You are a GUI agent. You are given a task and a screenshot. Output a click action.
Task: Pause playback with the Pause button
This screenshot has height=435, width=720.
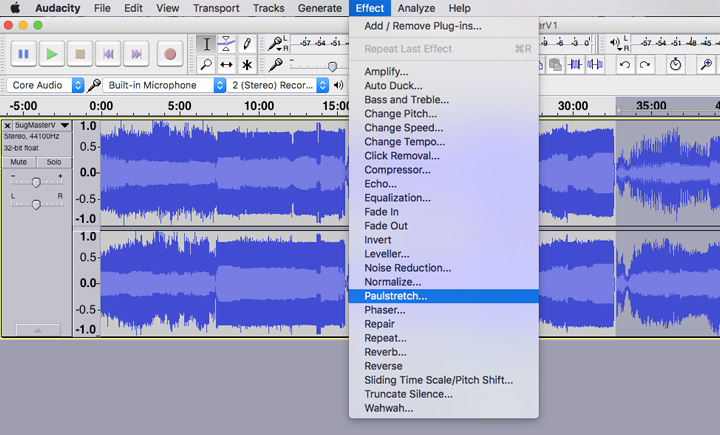[23, 54]
